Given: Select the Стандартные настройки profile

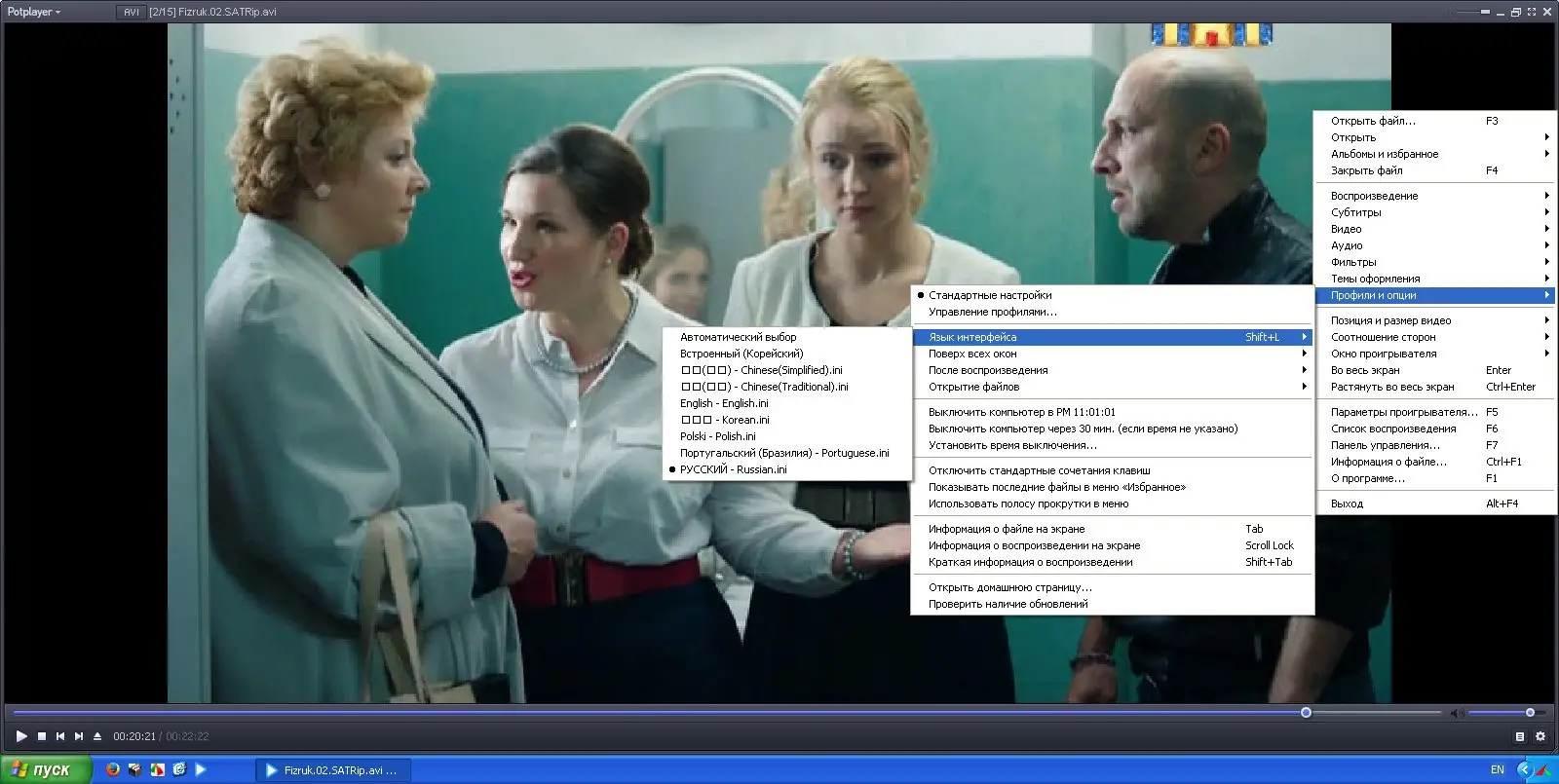Looking at the screenshot, I should click(x=1112, y=295).
